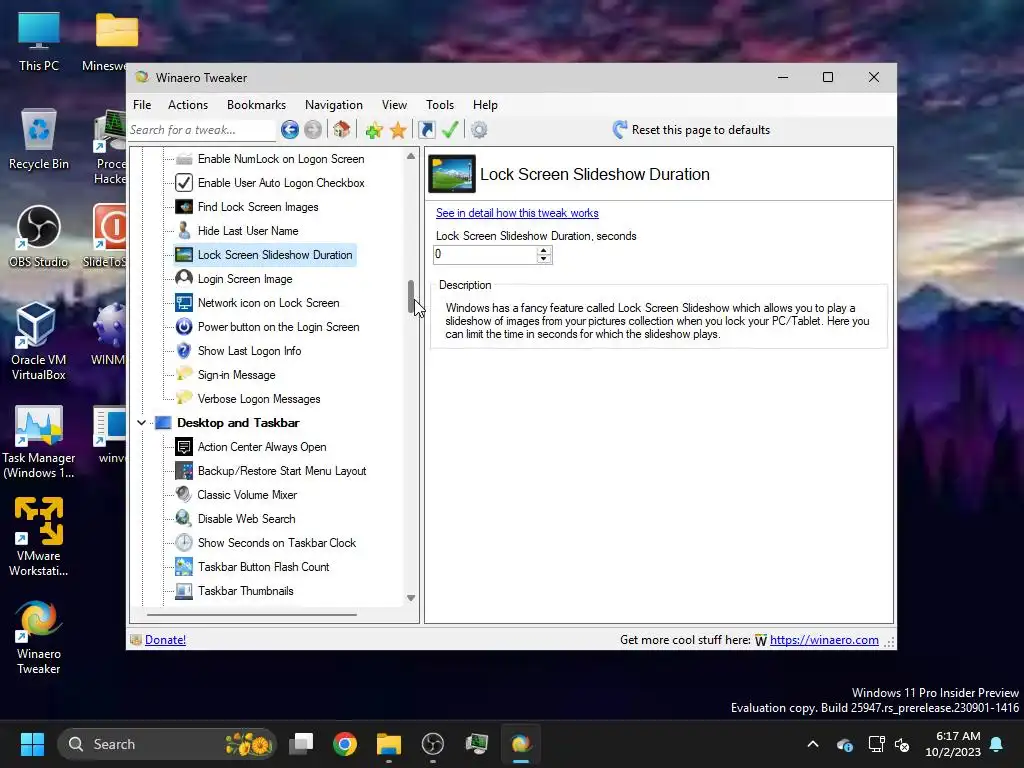This screenshot has width=1024, height=768.
Task: Click the tree horizontal scrollbar
Action: click(x=251, y=615)
